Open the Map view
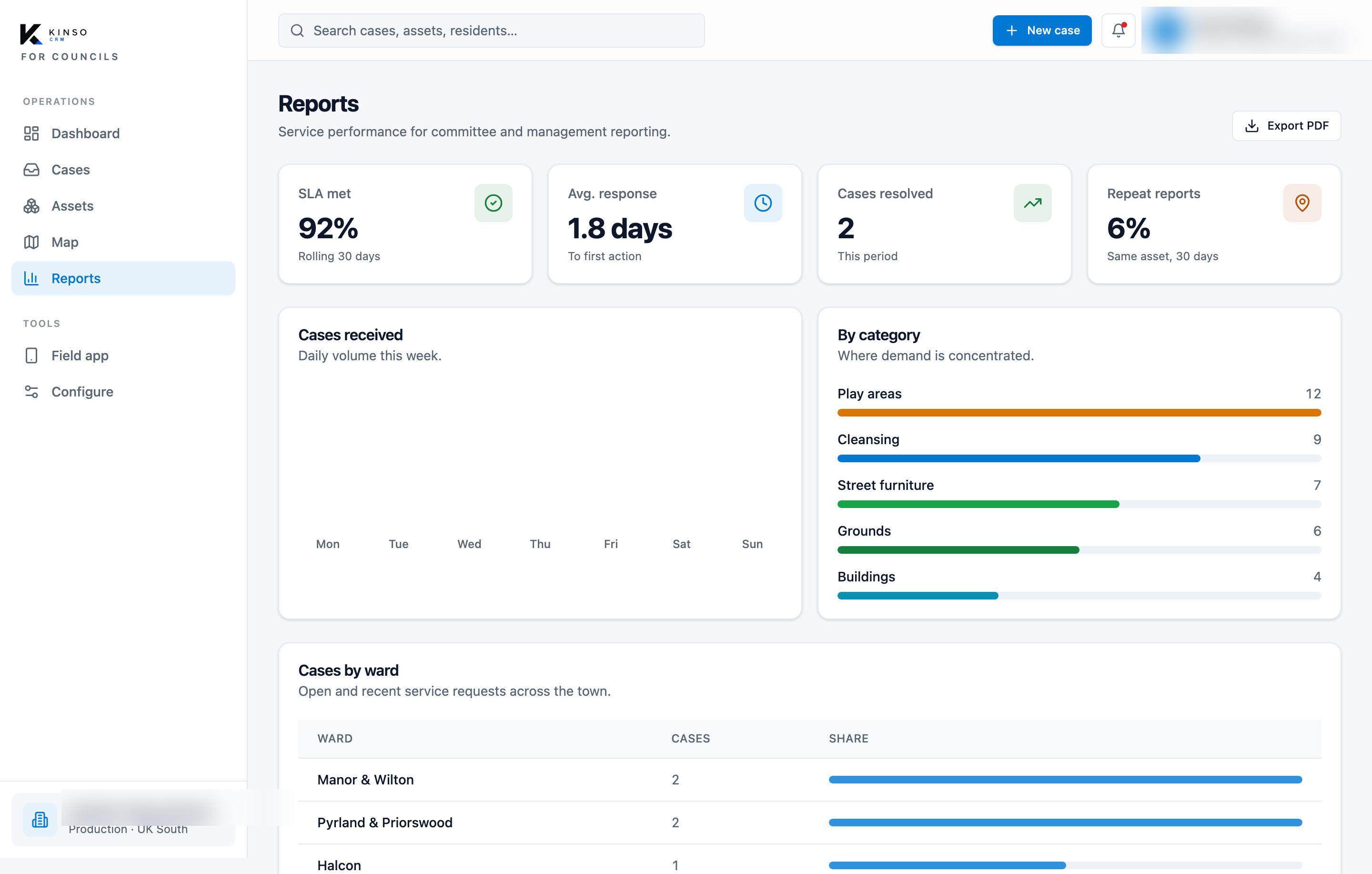The image size is (1372, 874). point(123,242)
